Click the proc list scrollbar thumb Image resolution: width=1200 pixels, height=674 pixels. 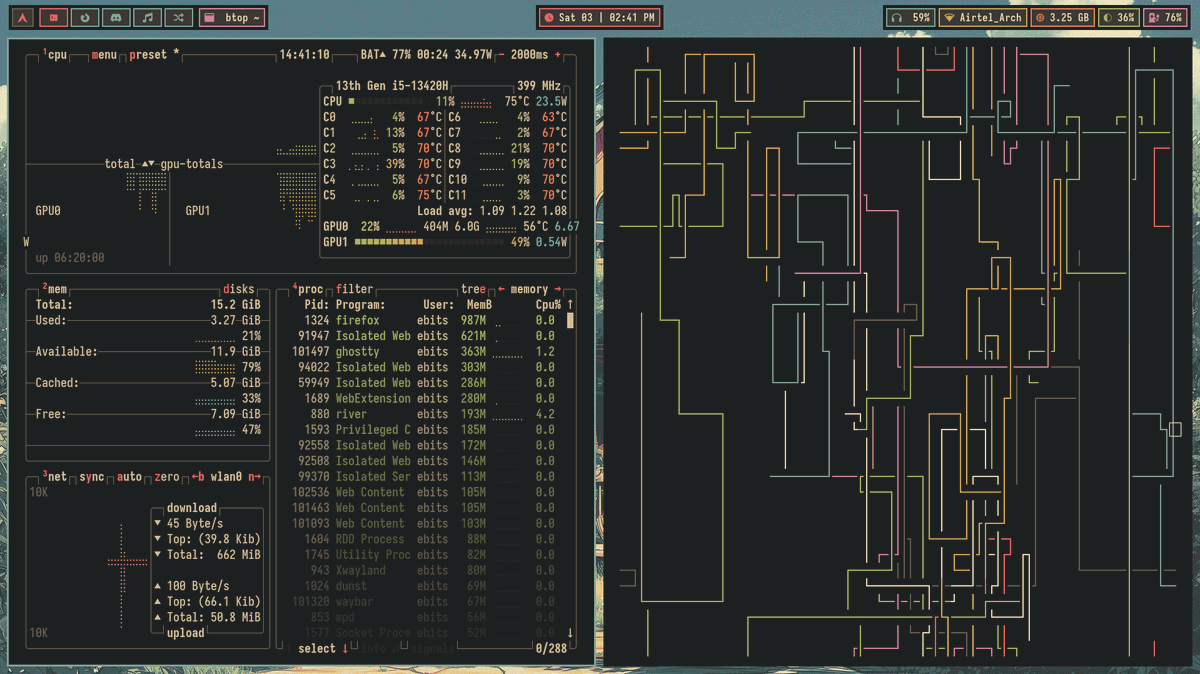pyautogui.click(x=570, y=321)
